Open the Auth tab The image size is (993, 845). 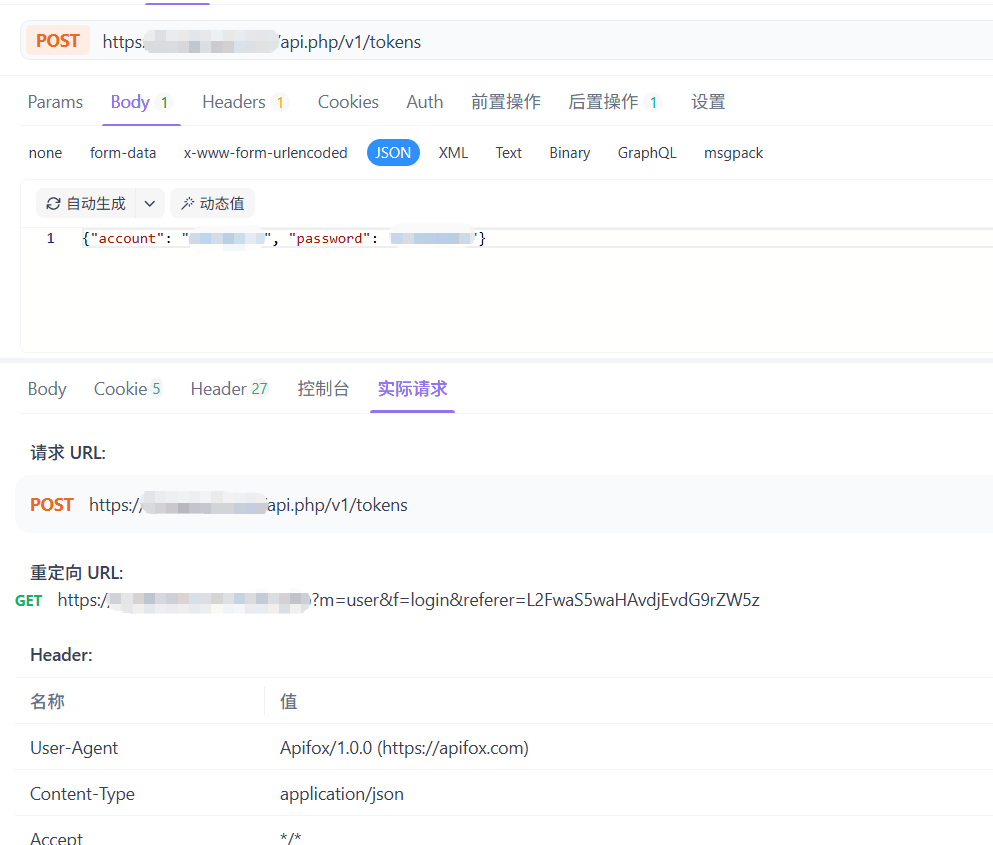pos(424,102)
